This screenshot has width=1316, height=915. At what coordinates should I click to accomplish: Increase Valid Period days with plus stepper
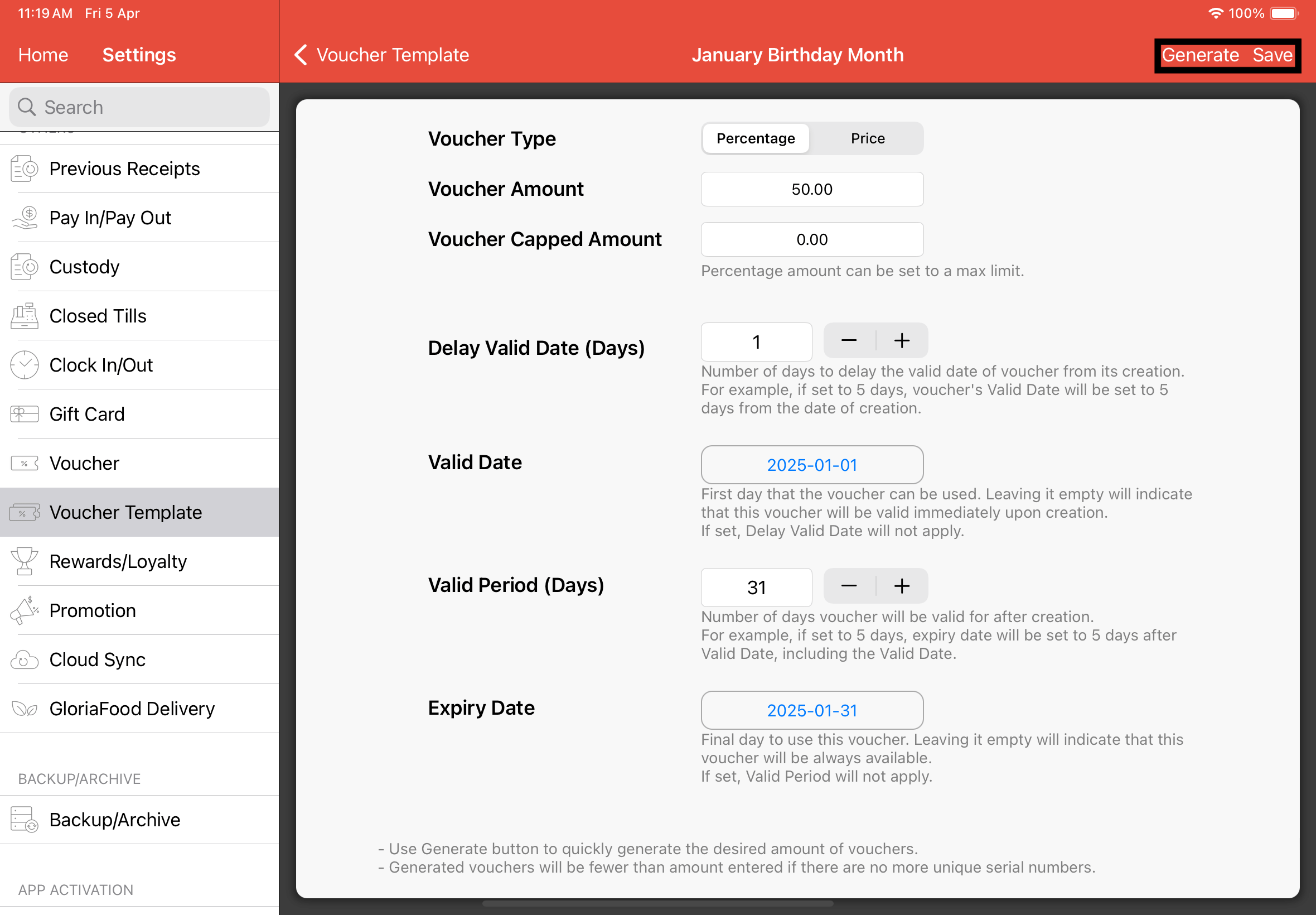point(901,585)
